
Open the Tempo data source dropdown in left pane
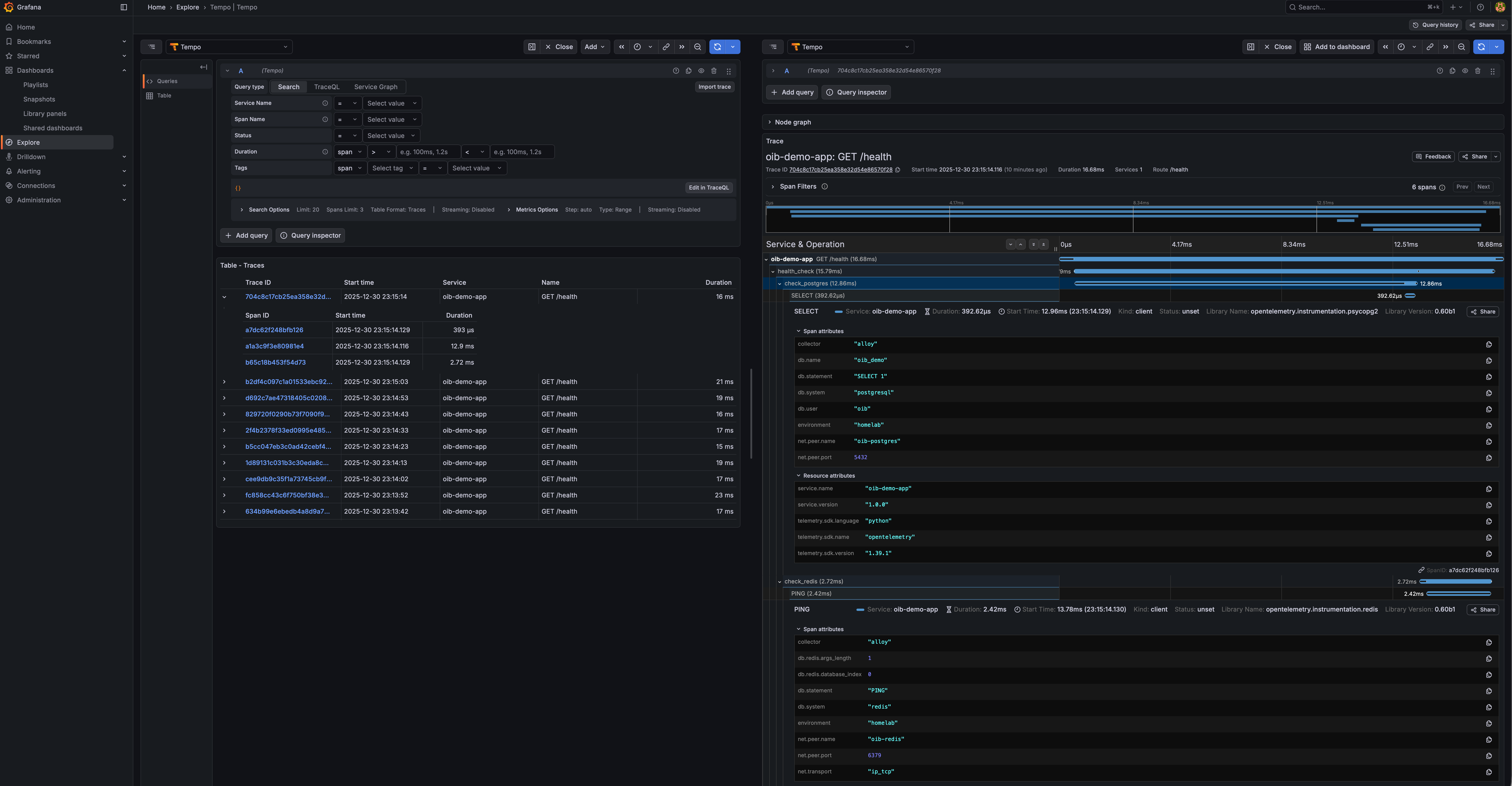tap(229, 47)
